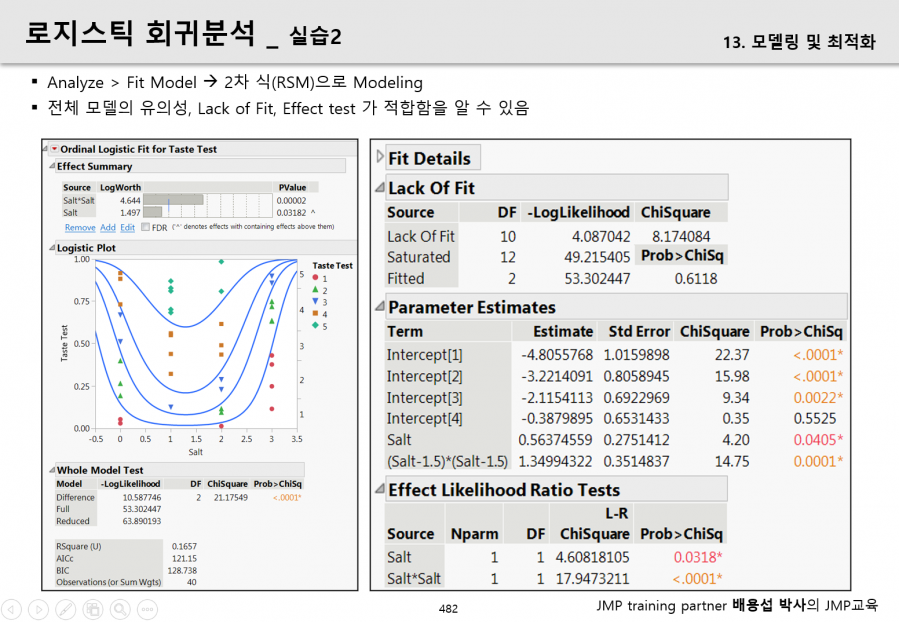Collapse the Effect Likelihood Ratio Tests section
This screenshot has width=899, height=622.
click(x=380, y=488)
